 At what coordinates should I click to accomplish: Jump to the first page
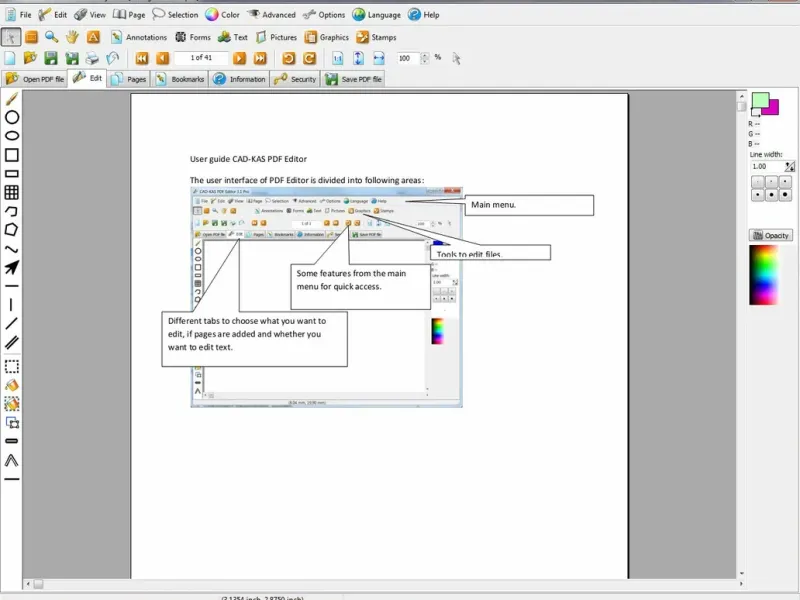(x=142, y=58)
